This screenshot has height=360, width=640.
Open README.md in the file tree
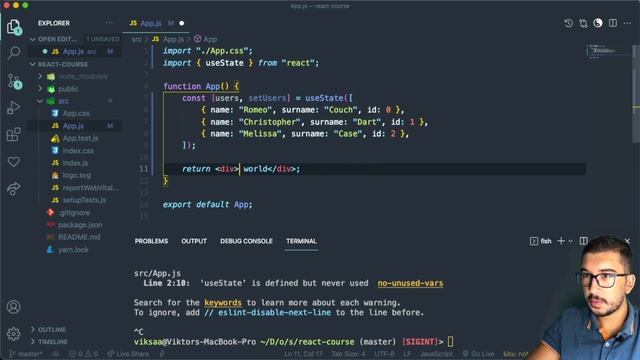click(79, 237)
